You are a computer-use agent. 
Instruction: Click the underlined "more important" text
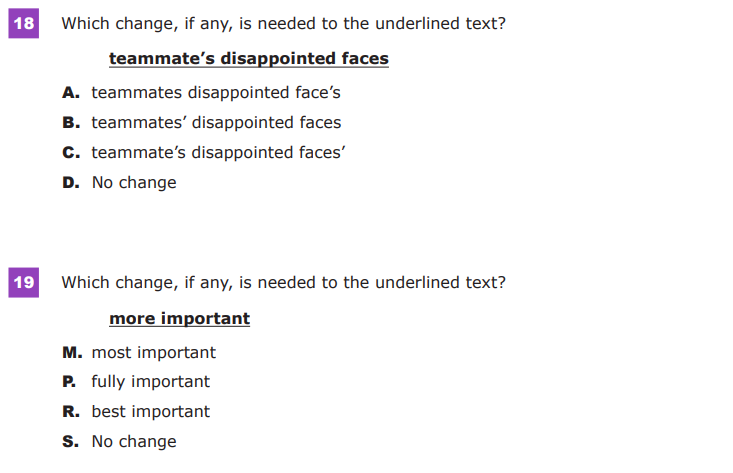pos(179,319)
